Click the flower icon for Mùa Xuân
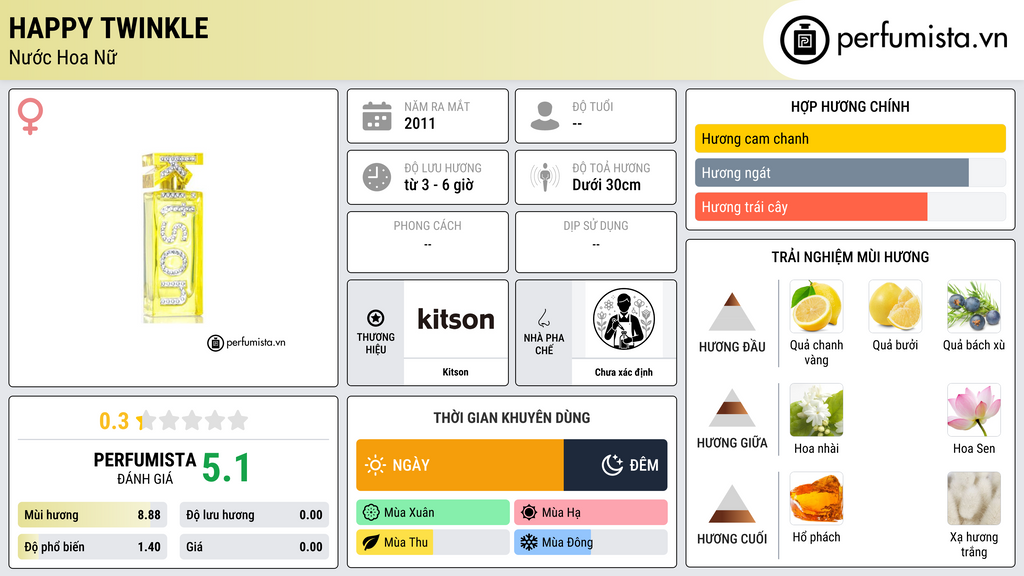This screenshot has width=1024, height=576. coord(371,513)
